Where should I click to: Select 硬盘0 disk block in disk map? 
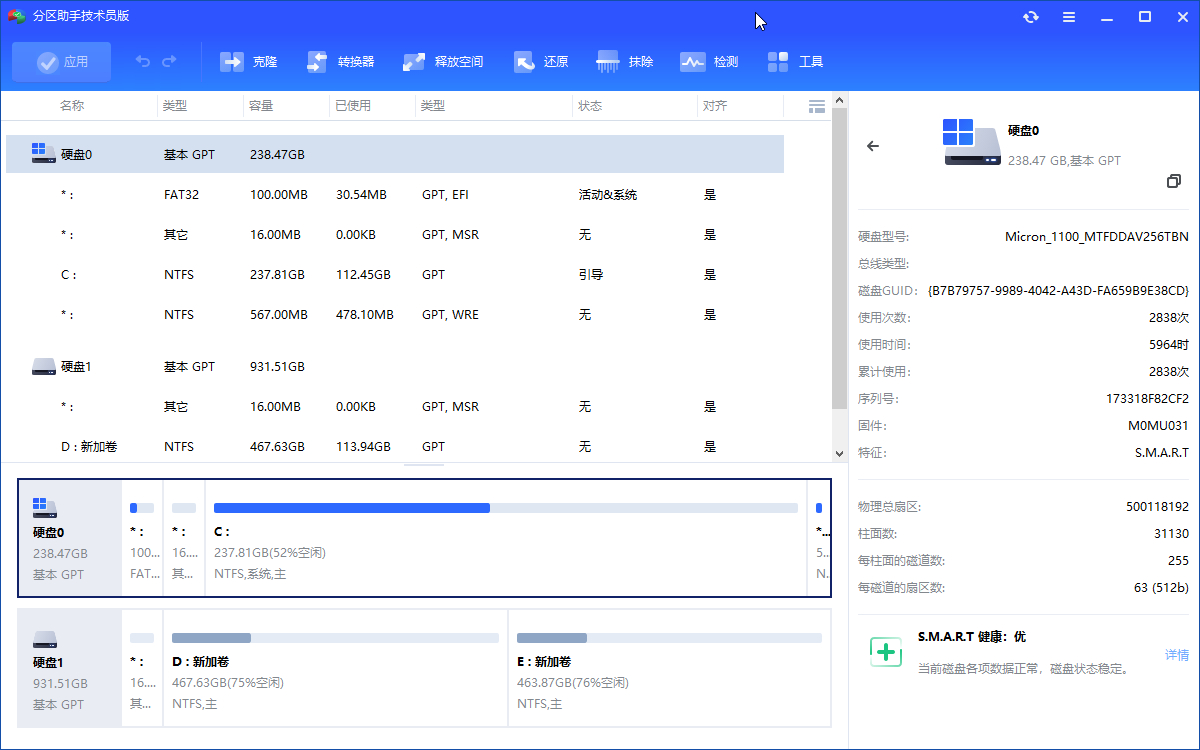[x=70, y=538]
